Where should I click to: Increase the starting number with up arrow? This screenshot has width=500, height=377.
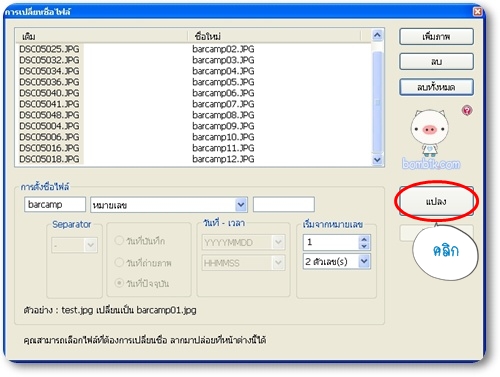point(364,239)
